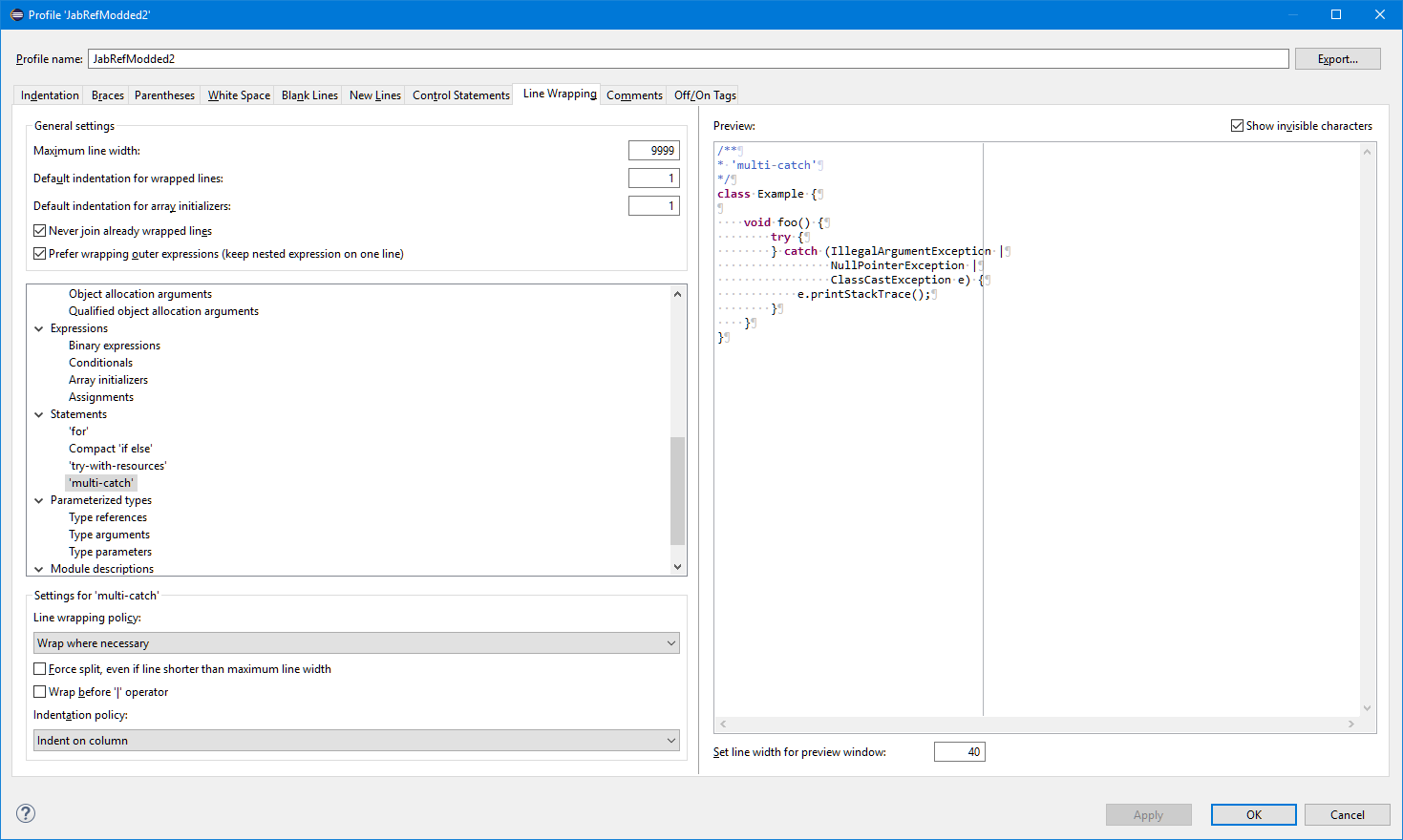
Task: Select the 'for' statement item
Action: [78, 431]
